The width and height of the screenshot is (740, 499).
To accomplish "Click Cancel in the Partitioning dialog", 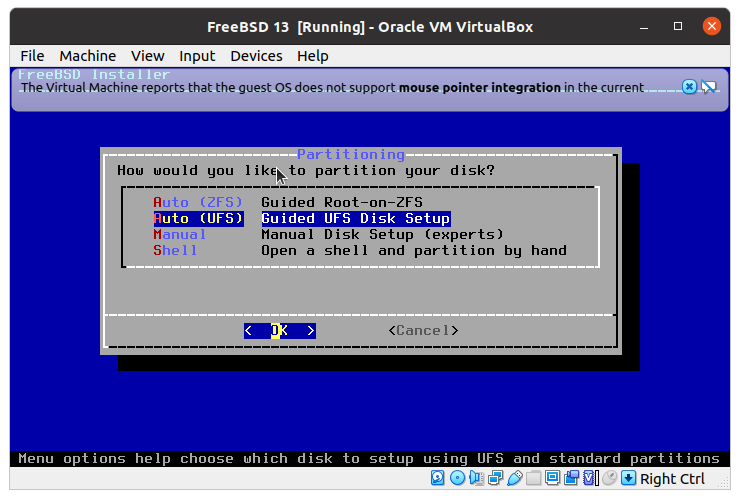I will (x=423, y=330).
